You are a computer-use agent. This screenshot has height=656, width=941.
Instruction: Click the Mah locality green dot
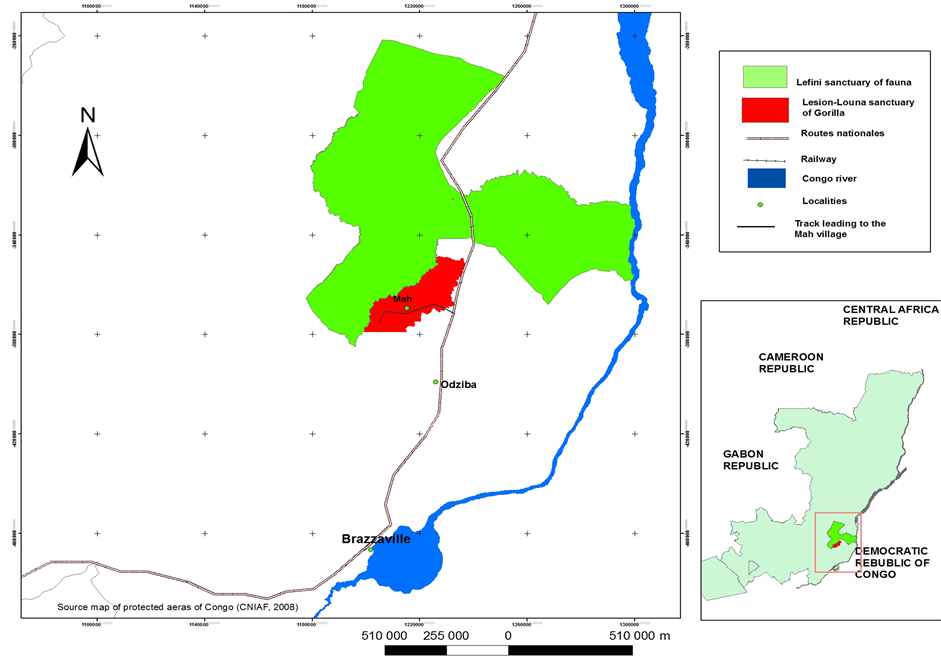(406, 308)
